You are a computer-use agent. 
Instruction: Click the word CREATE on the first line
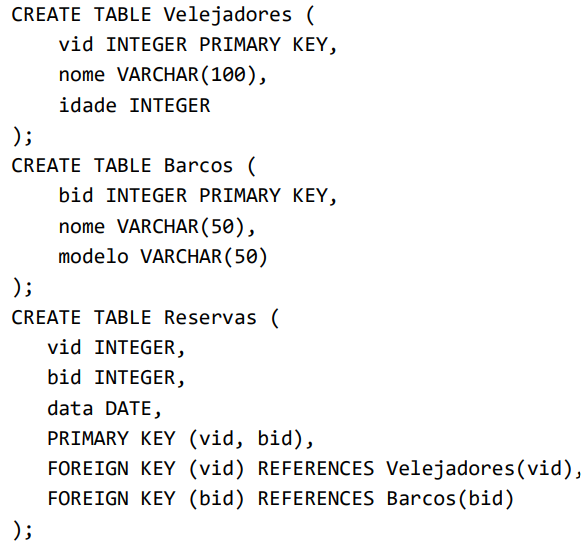tap(46, 15)
